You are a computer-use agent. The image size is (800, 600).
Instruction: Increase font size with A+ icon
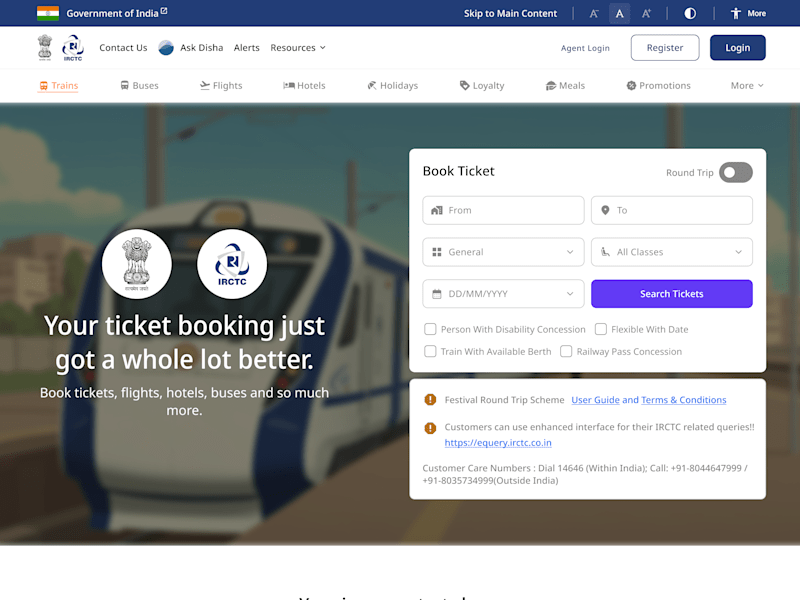[646, 14]
